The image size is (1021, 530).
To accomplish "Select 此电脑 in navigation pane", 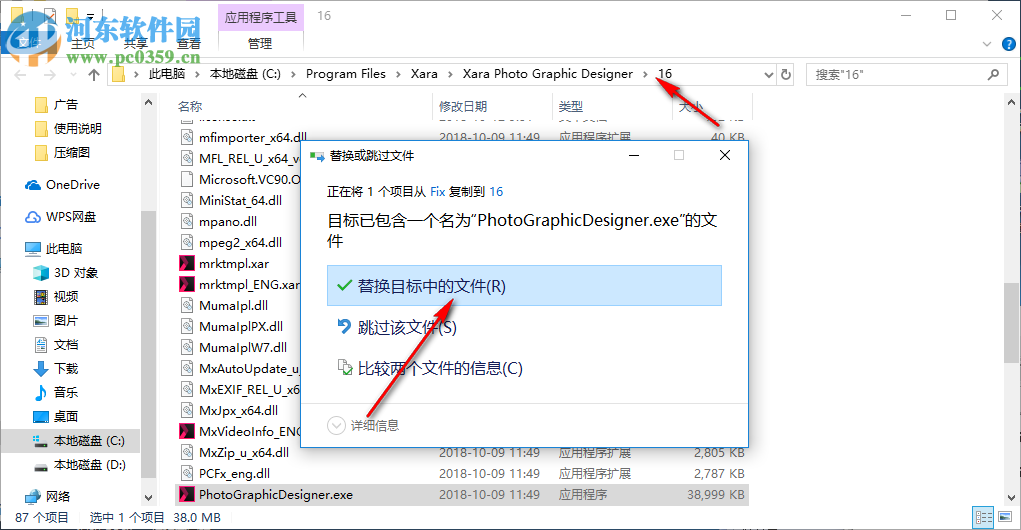I will click(x=55, y=249).
